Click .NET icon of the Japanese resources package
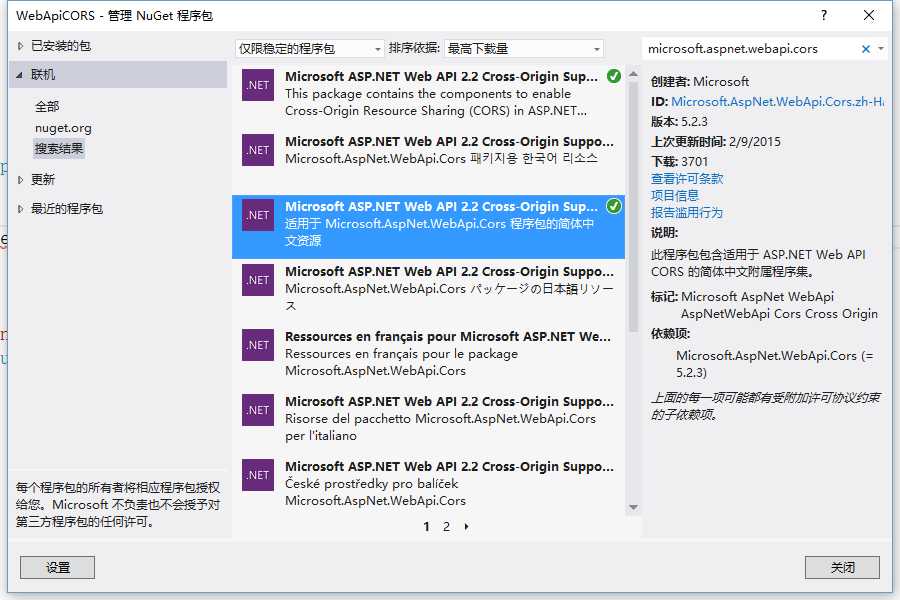This screenshot has width=900, height=600. point(258,280)
